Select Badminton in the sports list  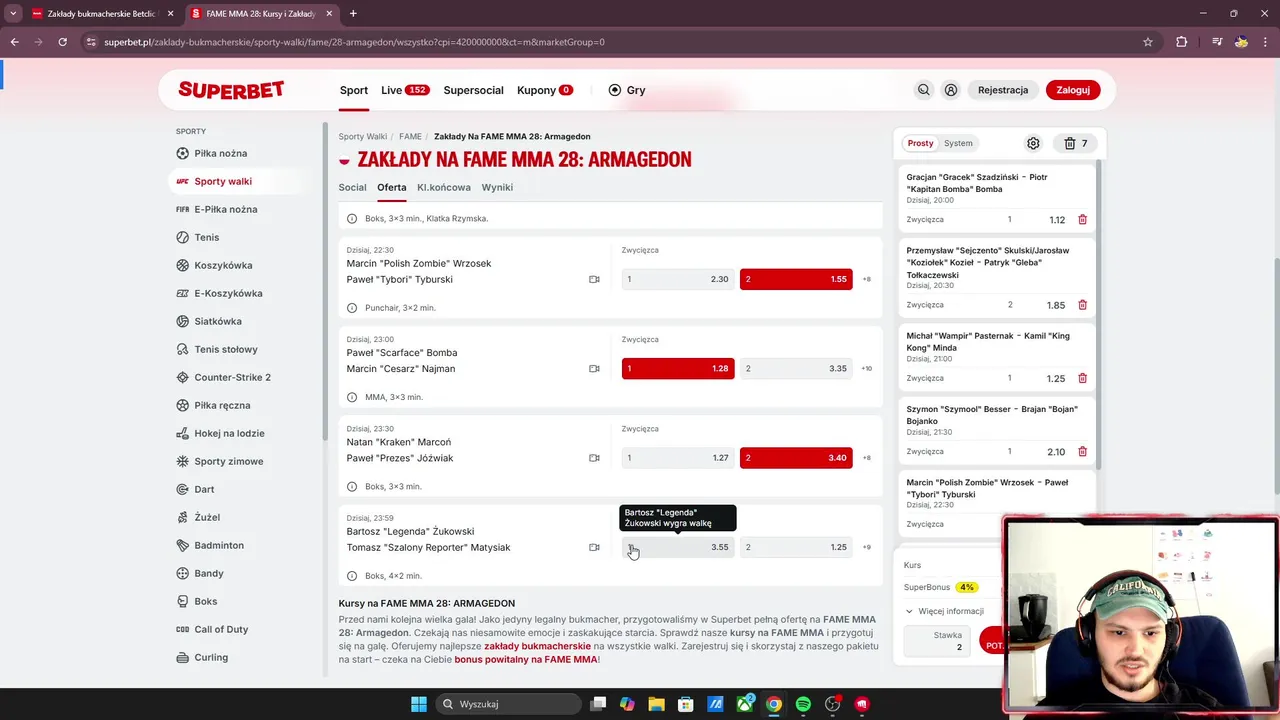210,545
